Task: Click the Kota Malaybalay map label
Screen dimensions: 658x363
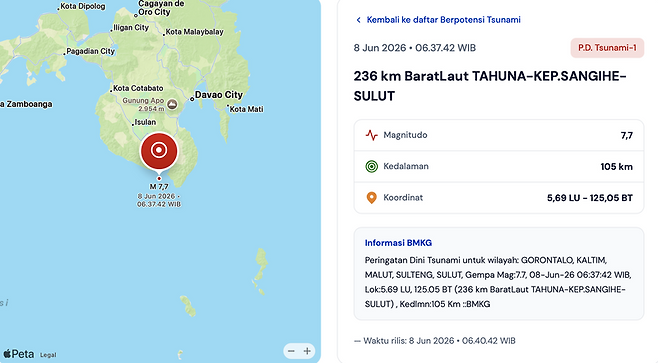Action: (x=194, y=32)
